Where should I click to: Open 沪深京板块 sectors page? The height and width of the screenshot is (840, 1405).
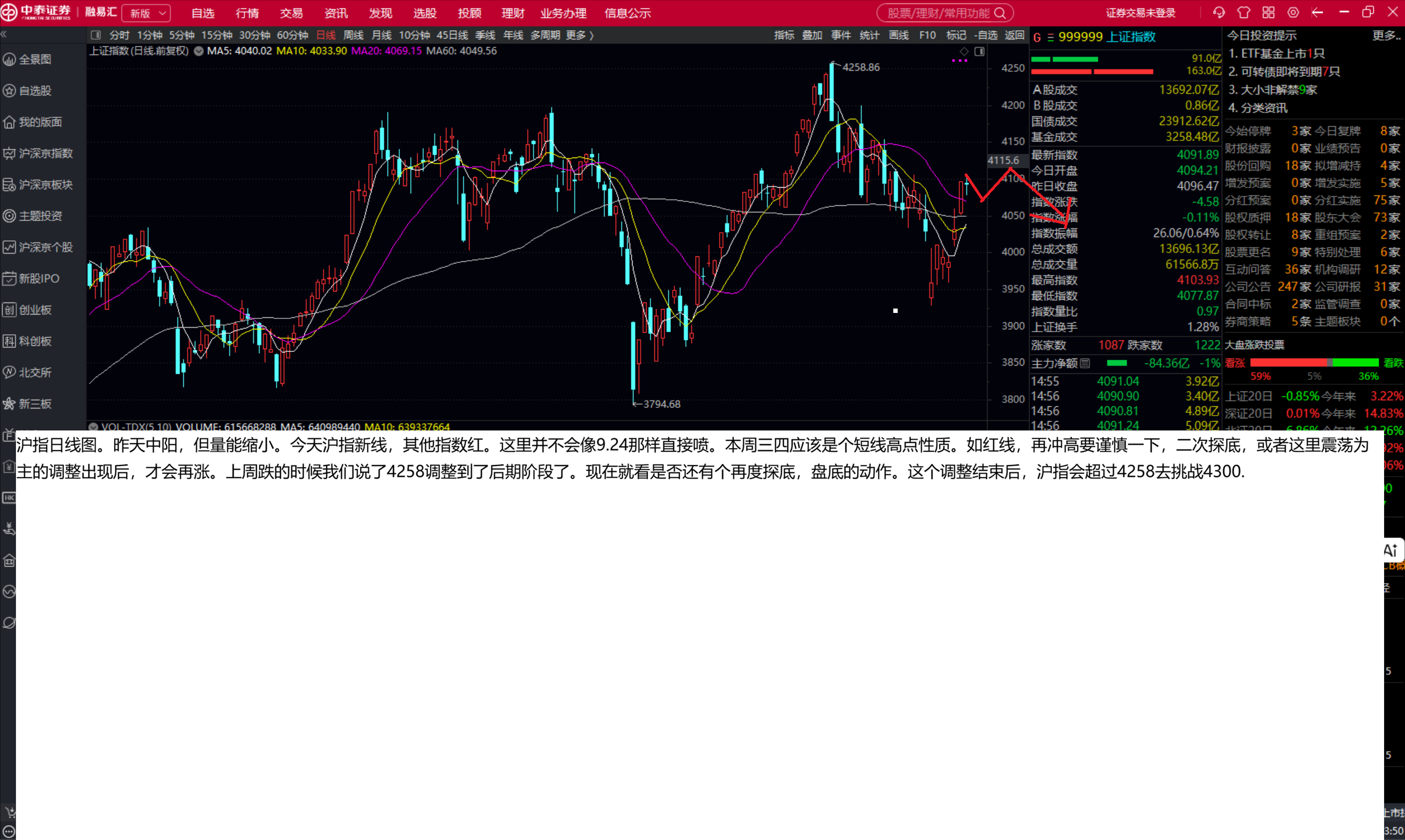pyautogui.click(x=38, y=184)
